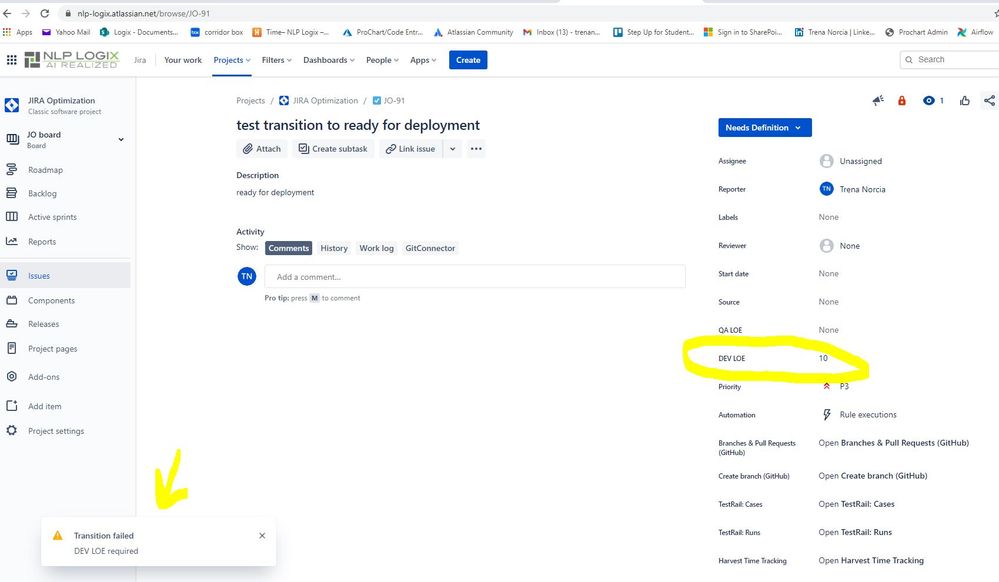
Task: Click the Reports chart icon
Action: tap(11, 241)
